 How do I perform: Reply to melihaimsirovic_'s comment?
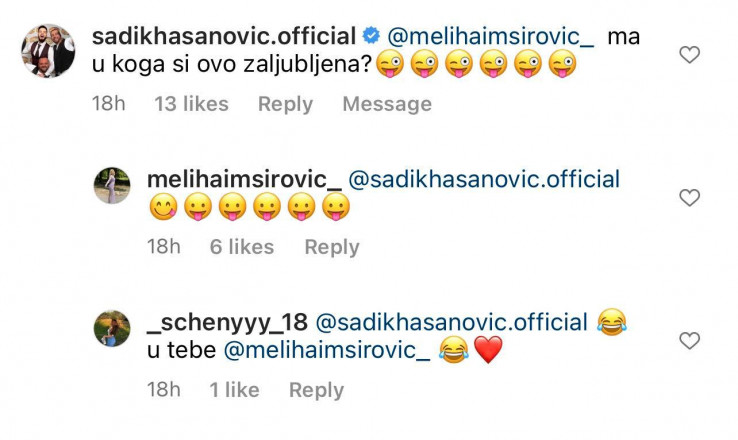(x=332, y=247)
